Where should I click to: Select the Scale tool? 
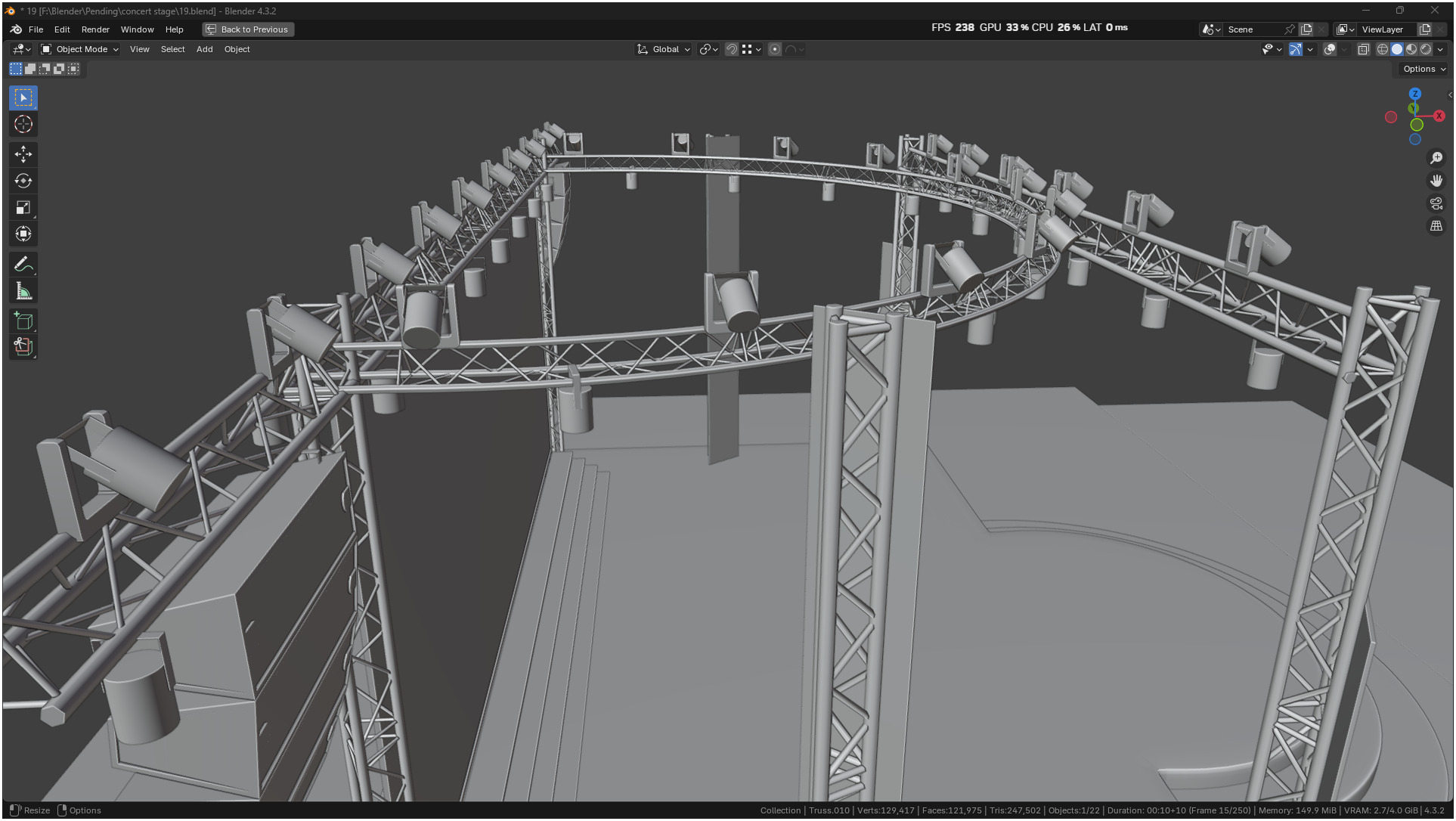pos(23,207)
